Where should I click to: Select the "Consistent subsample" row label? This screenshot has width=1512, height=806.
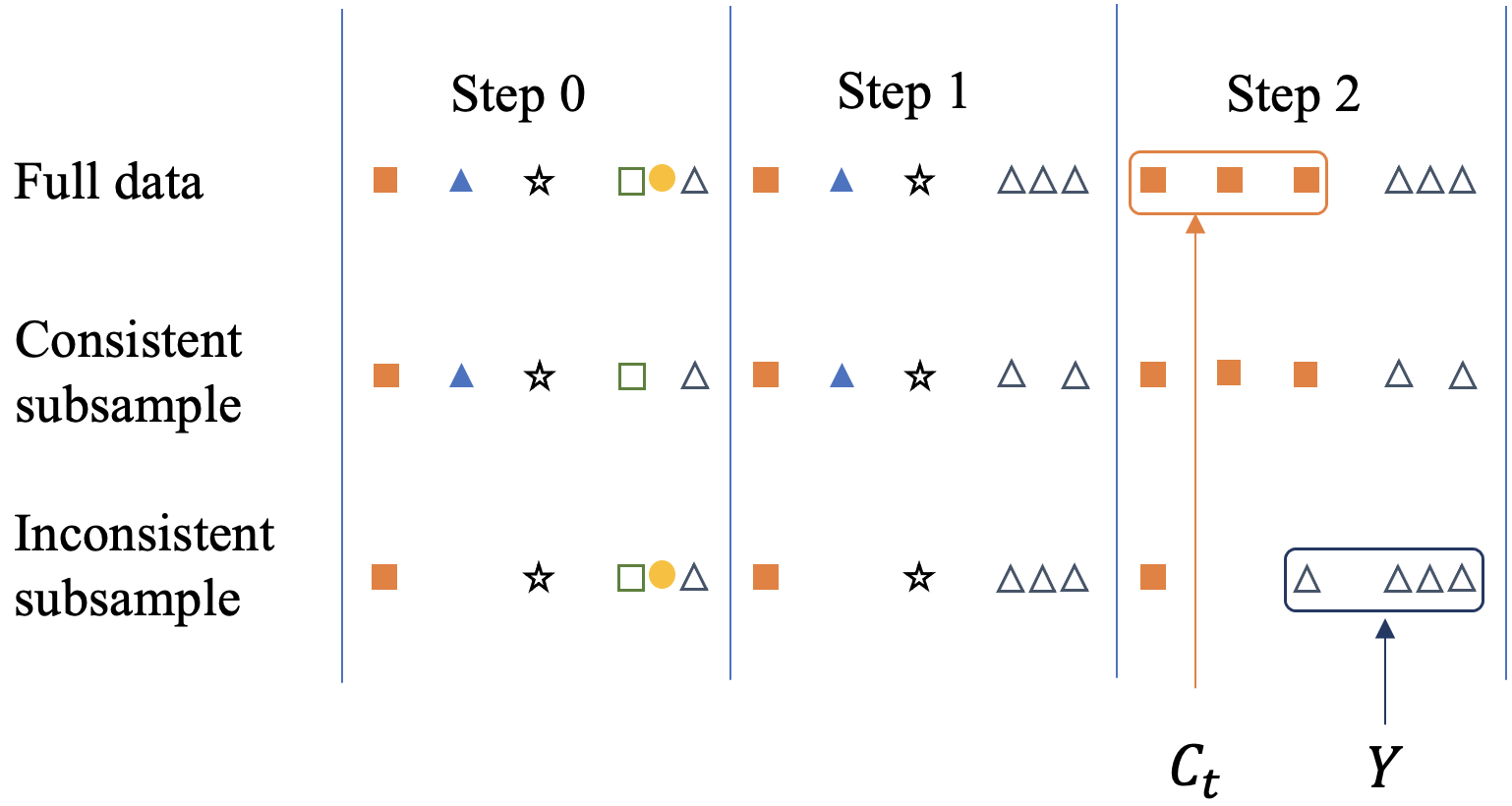(x=129, y=372)
